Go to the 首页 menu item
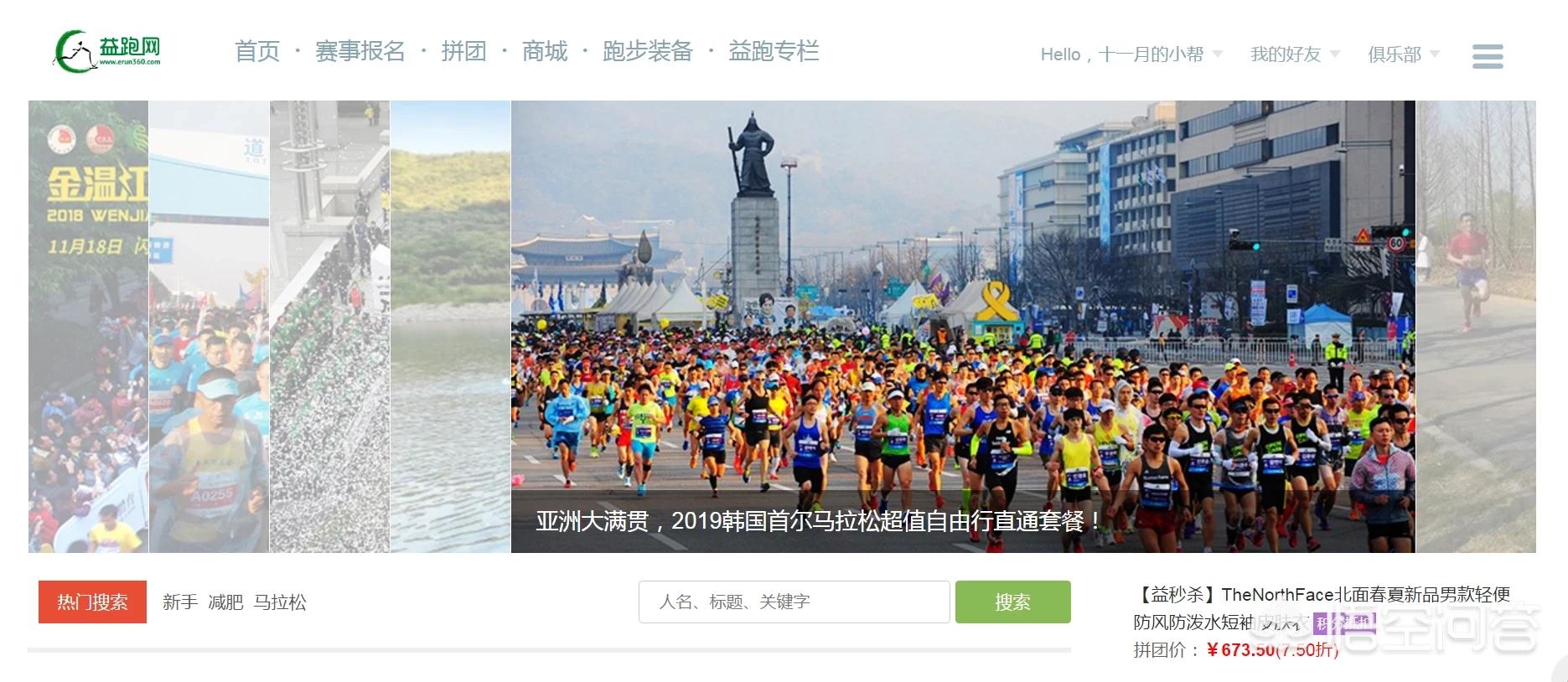 point(257,51)
